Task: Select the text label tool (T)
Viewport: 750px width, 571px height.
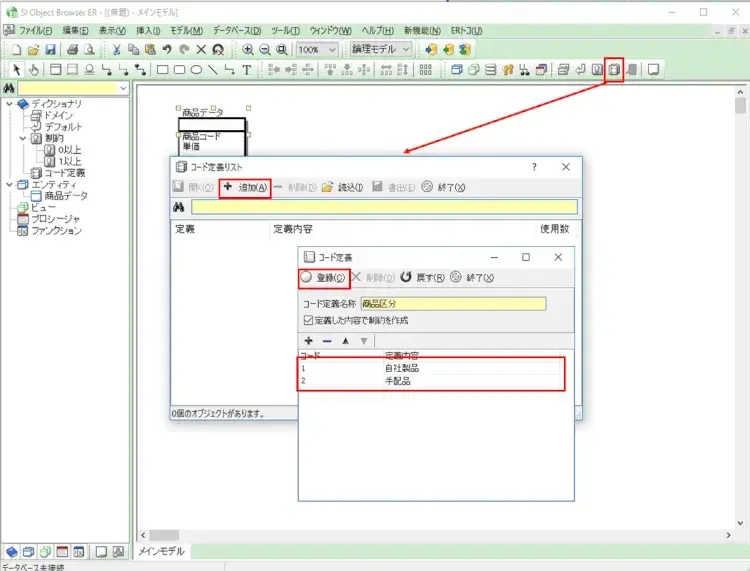Action: pyautogui.click(x=247, y=70)
